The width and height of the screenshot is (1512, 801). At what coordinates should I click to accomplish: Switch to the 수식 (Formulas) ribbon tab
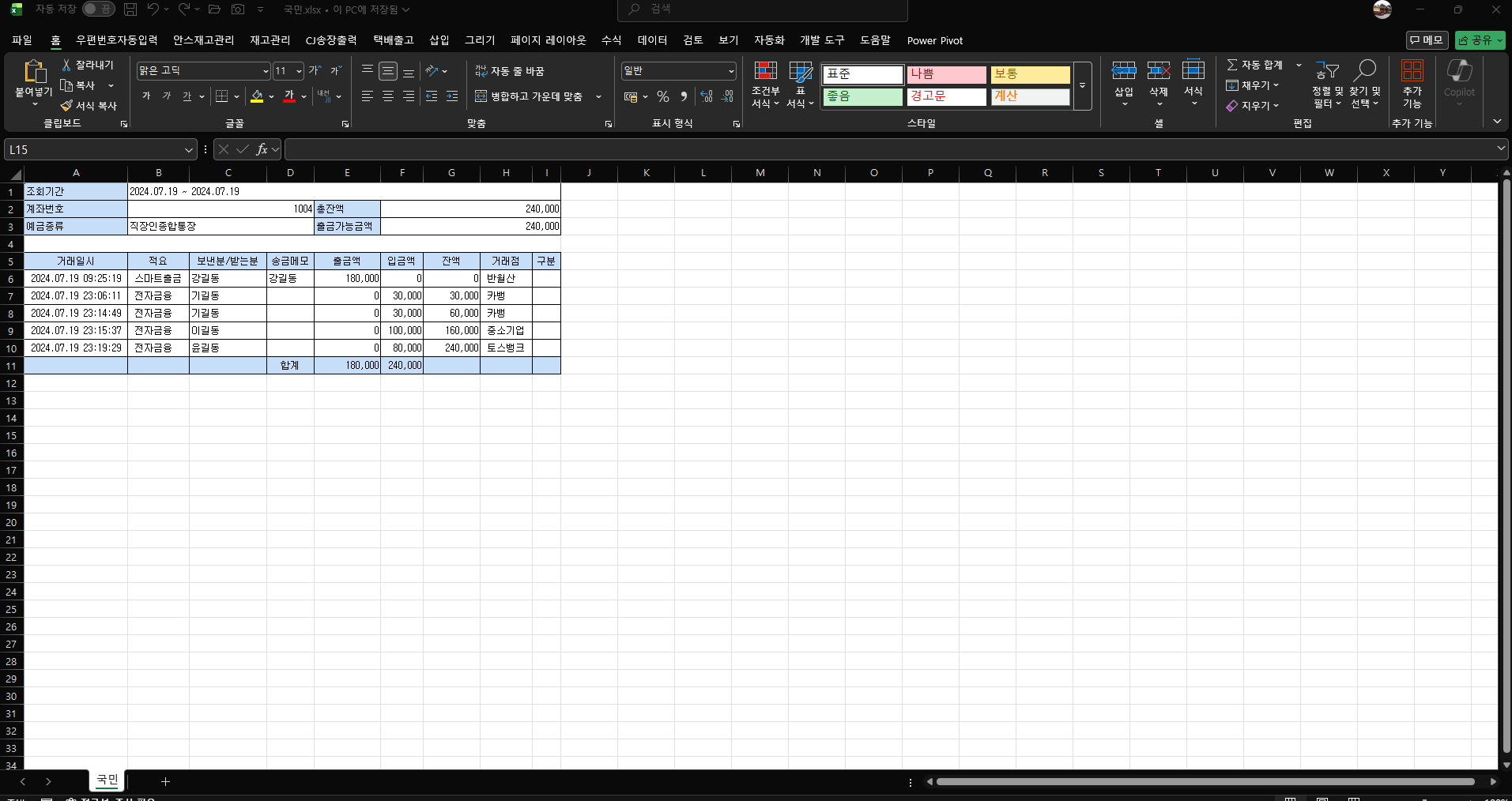tap(611, 40)
